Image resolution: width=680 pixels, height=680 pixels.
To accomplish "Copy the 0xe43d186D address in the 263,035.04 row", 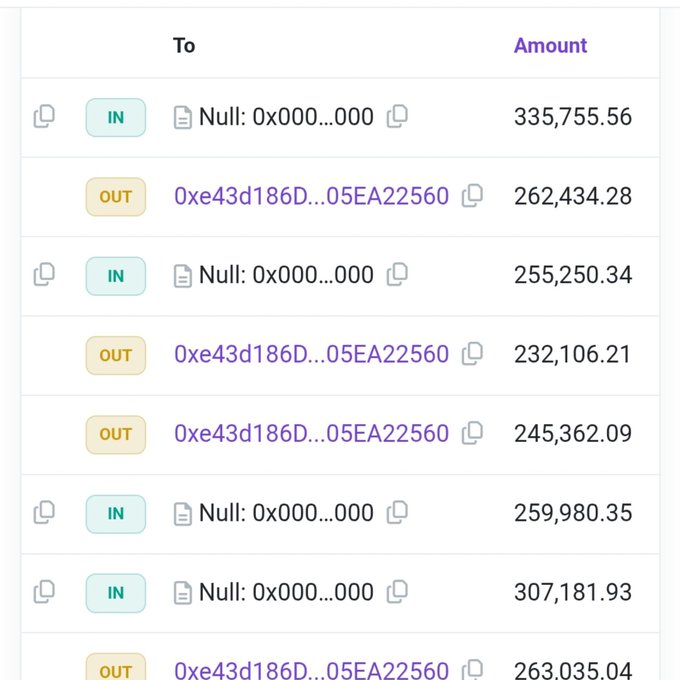I will (472, 670).
